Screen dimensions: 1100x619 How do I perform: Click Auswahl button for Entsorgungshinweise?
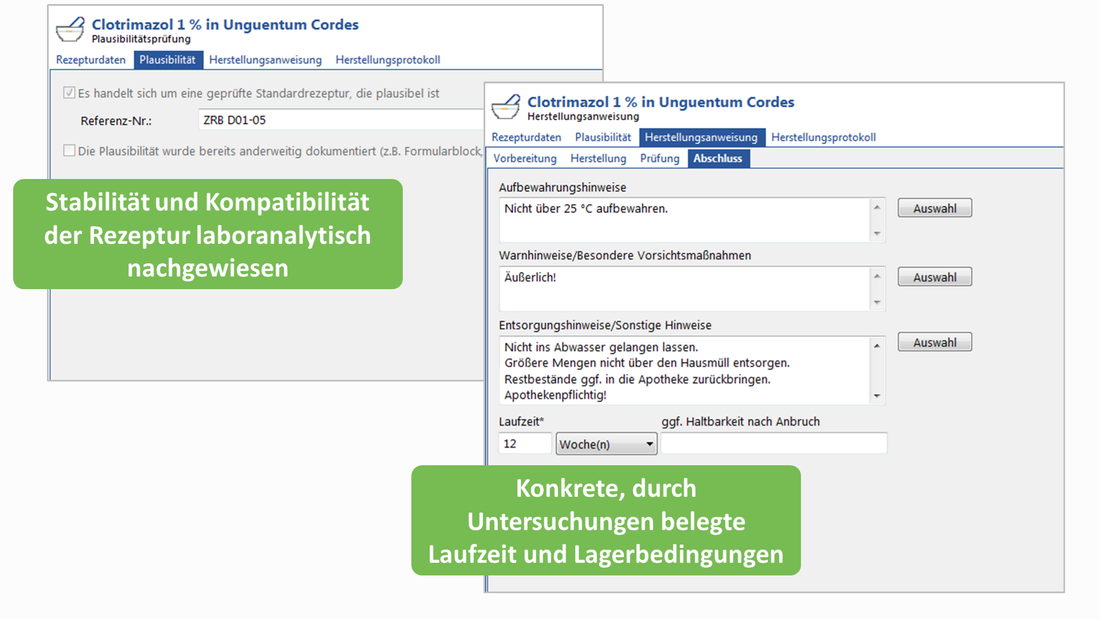click(x=934, y=342)
